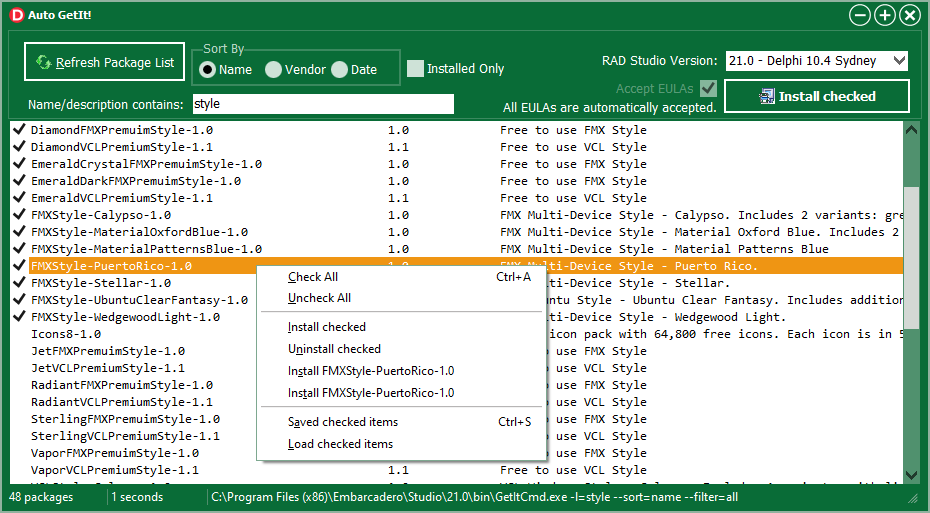Select the Date sort radio button
Image resolution: width=930 pixels, height=513 pixels.
[x=339, y=70]
